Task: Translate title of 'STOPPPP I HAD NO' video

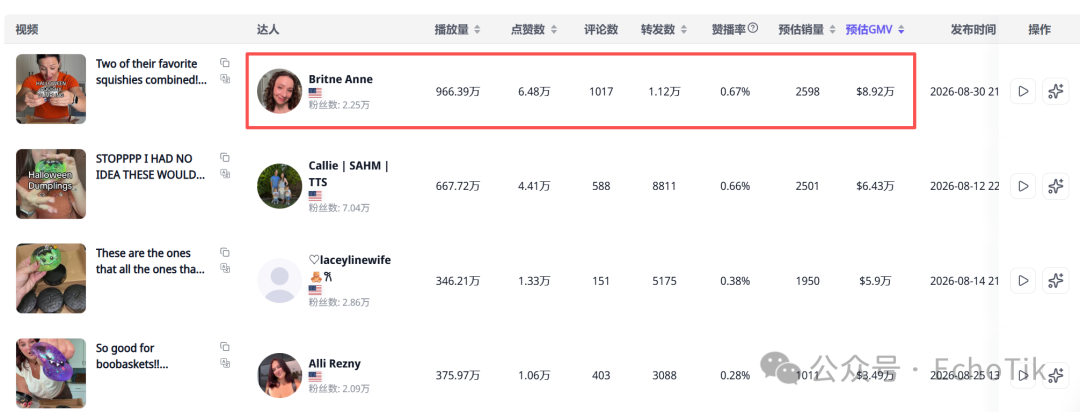Action: (x=225, y=174)
